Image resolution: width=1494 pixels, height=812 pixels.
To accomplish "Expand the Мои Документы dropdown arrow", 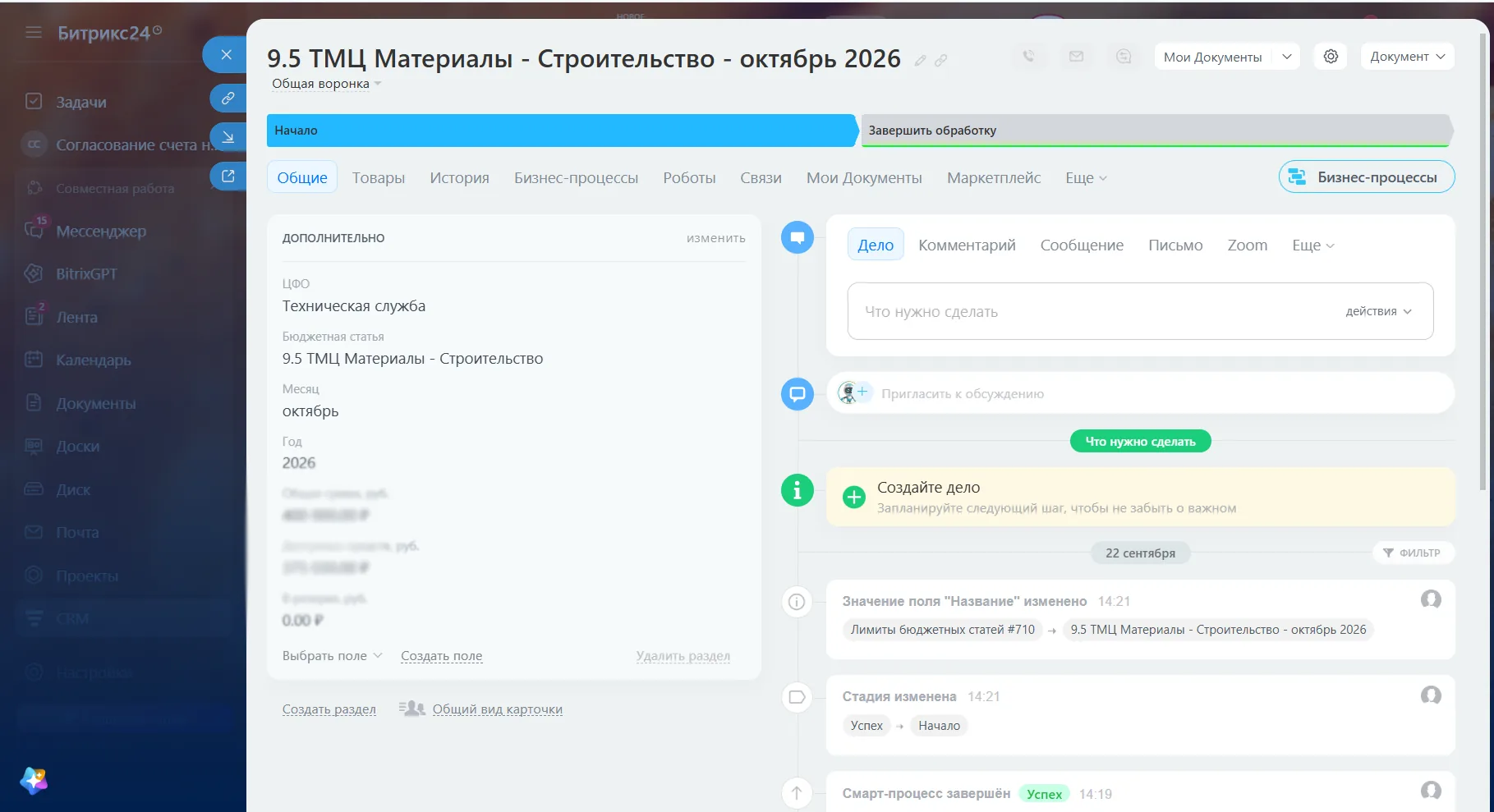I will [x=1287, y=57].
